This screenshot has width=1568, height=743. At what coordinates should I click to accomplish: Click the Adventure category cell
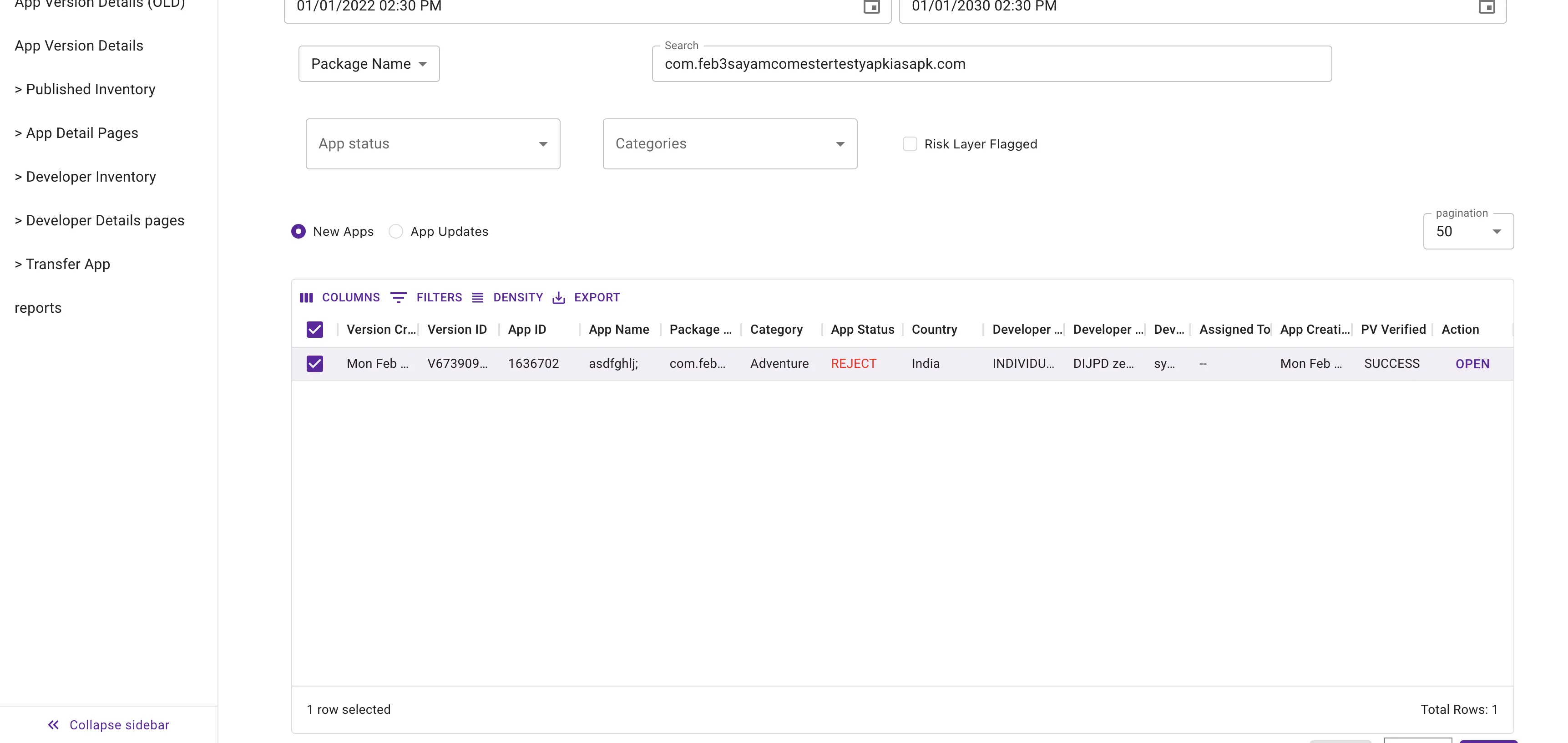click(779, 364)
